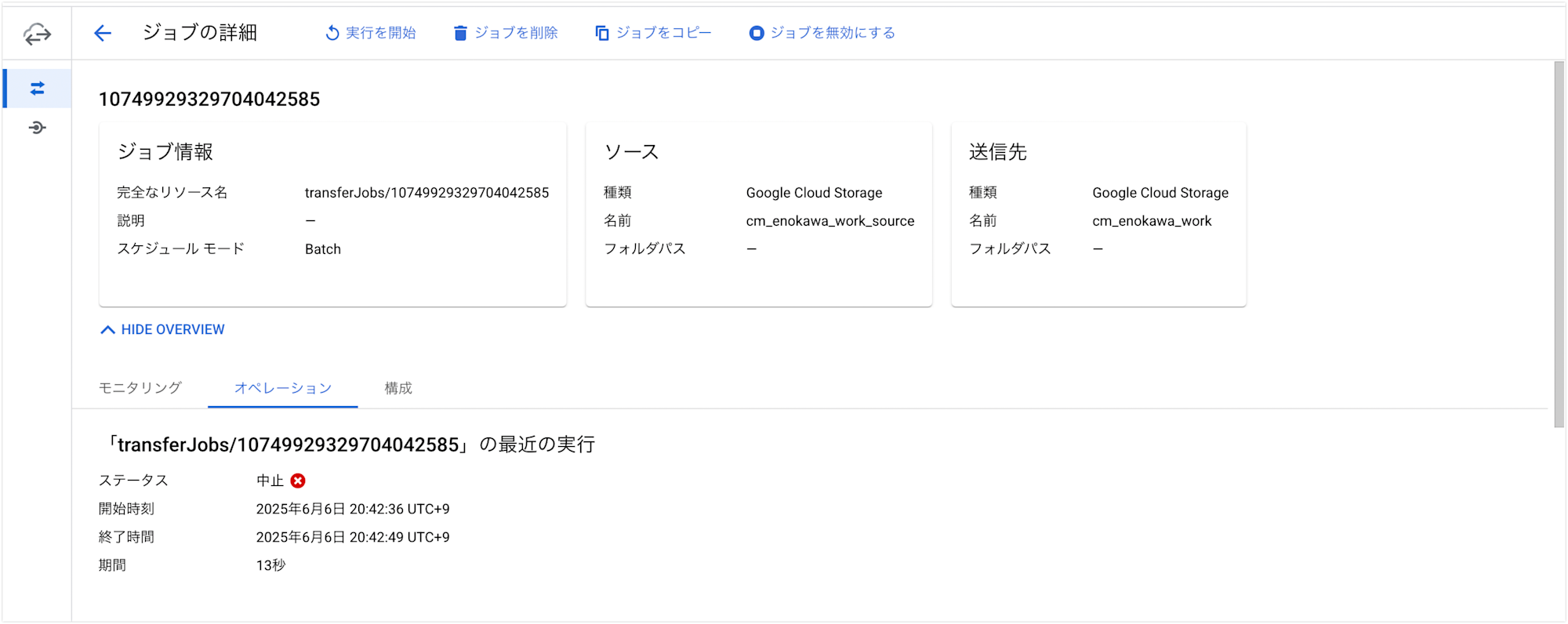Viewport: 1568px width, 624px height.
Task: Click ジョブをコピー to copy job
Action: pyautogui.click(x=653, y=33)
